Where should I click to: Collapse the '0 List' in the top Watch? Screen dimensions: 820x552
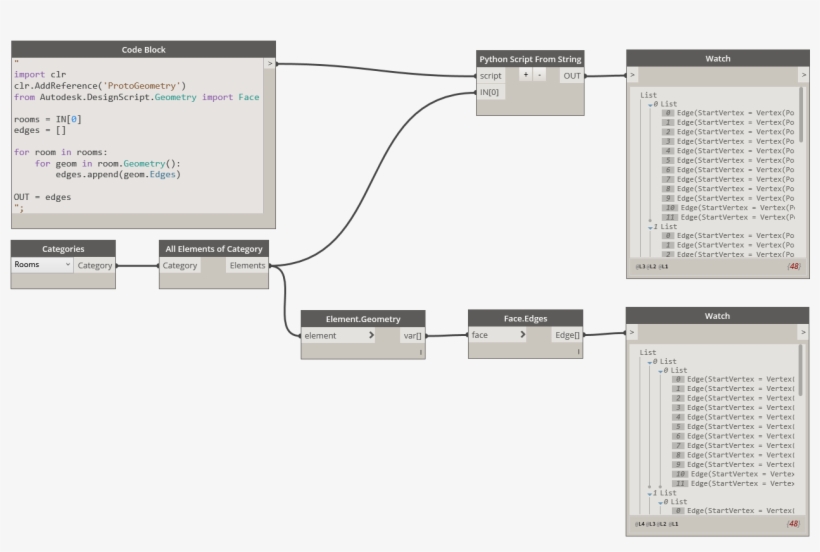coord(651,105)
